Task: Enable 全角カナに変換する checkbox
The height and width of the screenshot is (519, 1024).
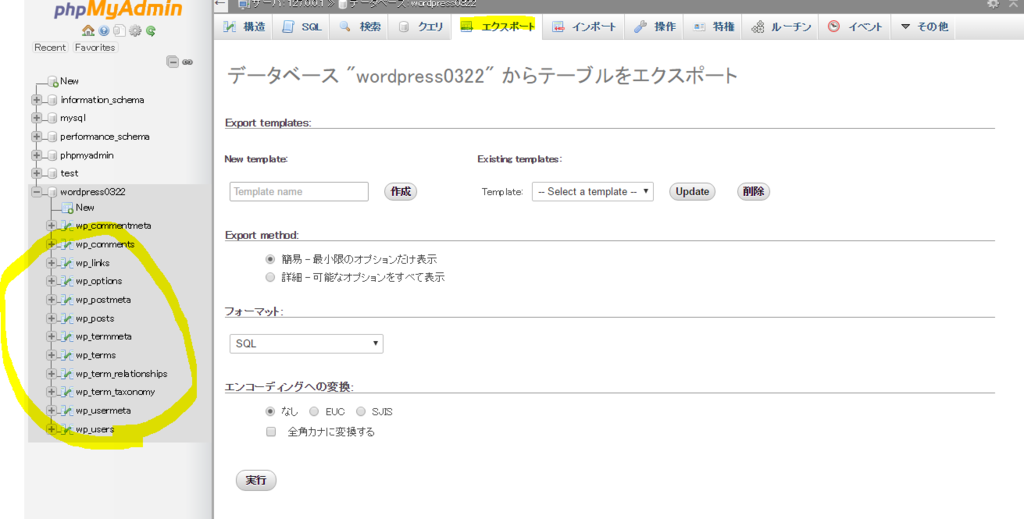Action: pos(271,432)
